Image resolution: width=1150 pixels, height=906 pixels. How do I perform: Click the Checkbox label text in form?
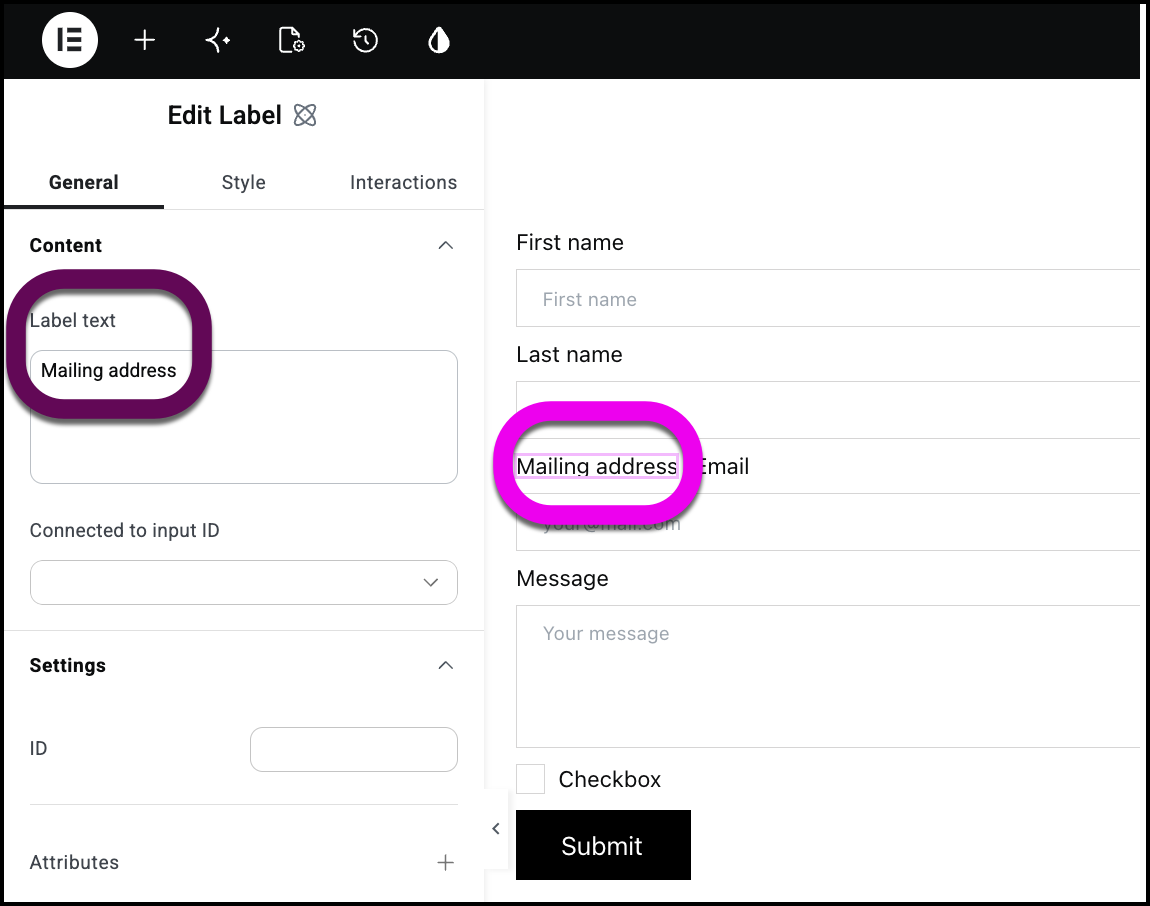(x=609, y=779)
